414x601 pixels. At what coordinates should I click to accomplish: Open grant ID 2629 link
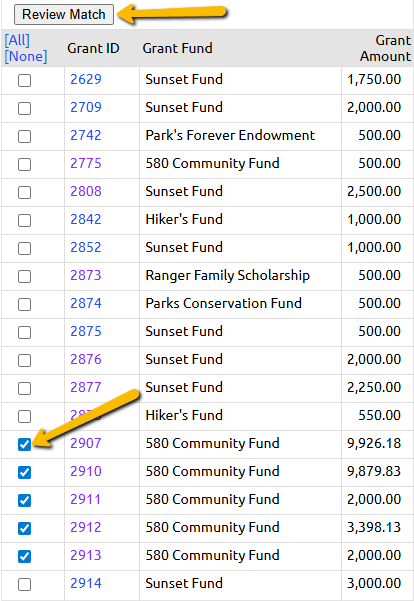(x=86, y=79)
